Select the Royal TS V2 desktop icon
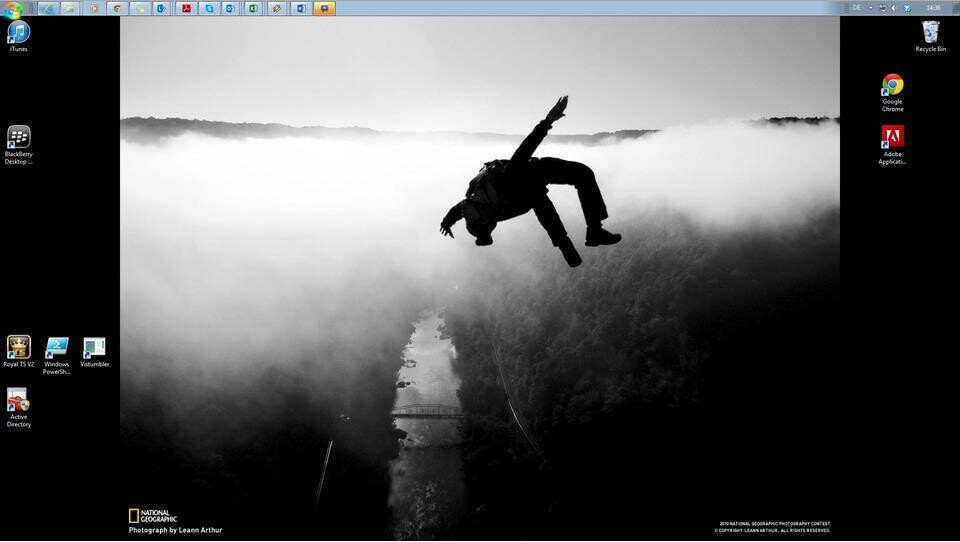 (18, 352)
